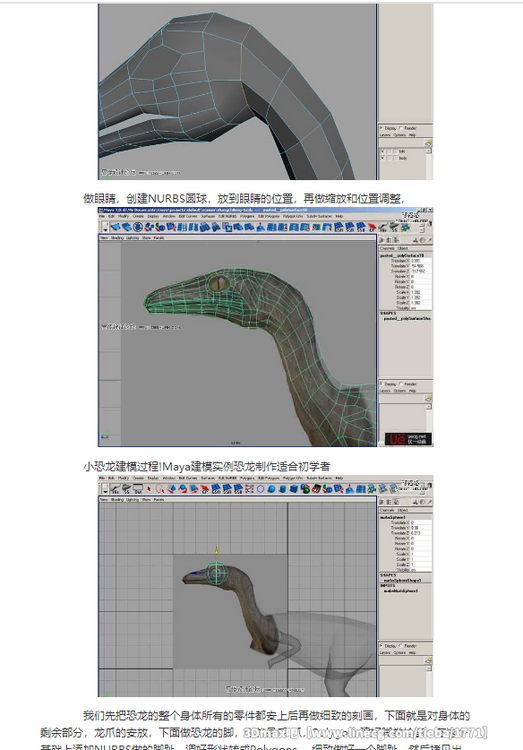523x750 pixels.
Task: Click the green NURBS sphere on dinosaur eye
Action: [216, 573]
